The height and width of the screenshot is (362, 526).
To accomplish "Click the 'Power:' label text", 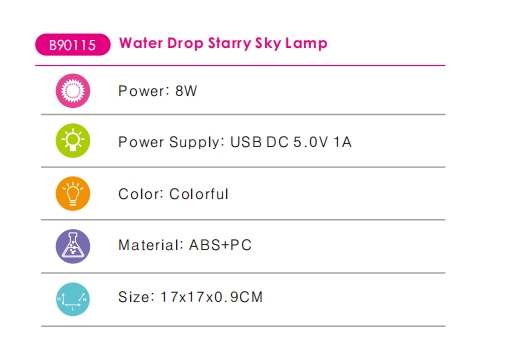I will [x=141, y=91].
